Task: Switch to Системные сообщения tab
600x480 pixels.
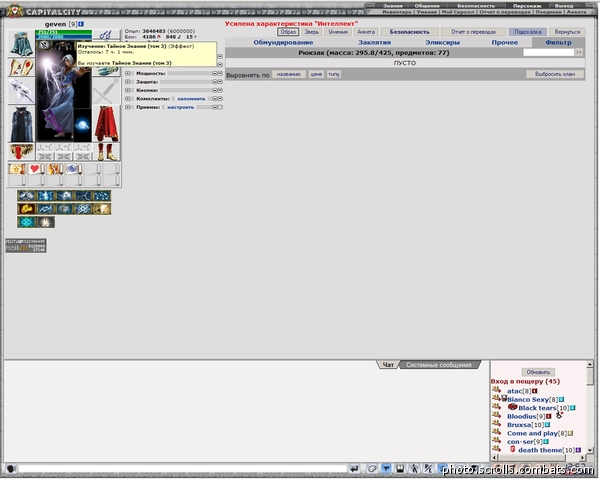Action: point(439,365)
